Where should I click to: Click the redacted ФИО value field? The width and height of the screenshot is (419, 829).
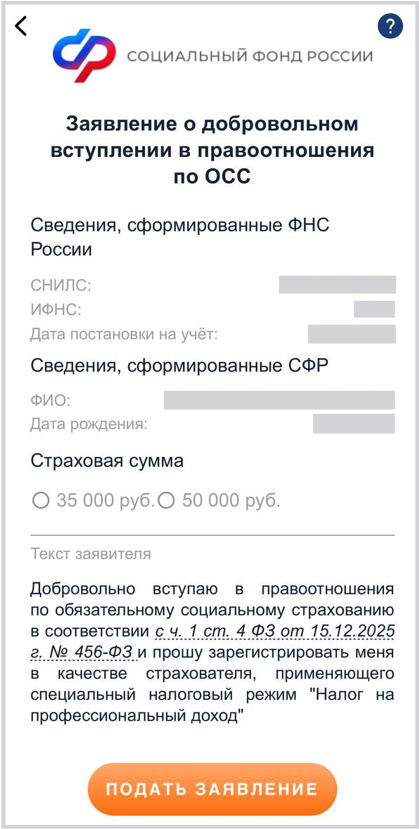coord(279,400)
